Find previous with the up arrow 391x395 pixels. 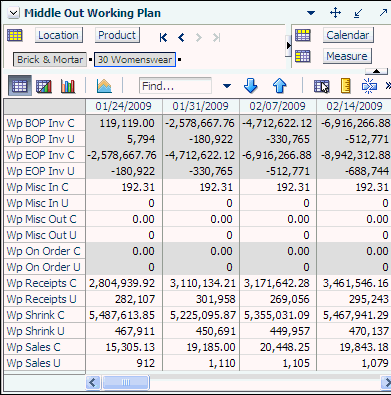click(x=280, y=86)
